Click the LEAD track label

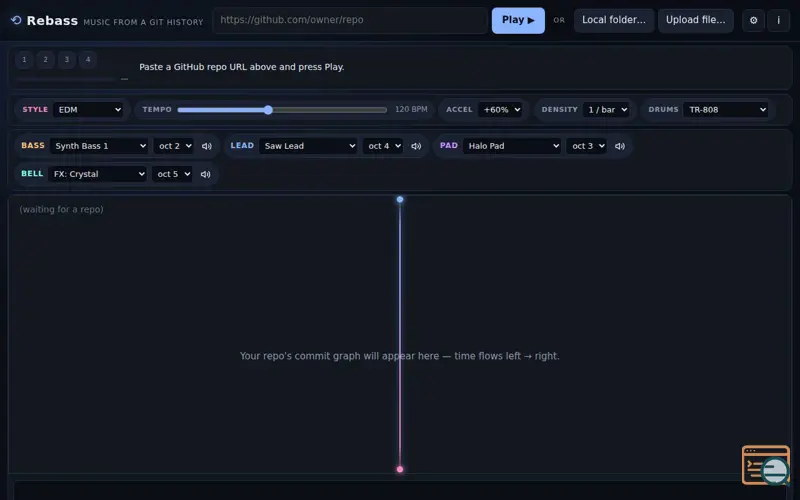tap(242, 145)
